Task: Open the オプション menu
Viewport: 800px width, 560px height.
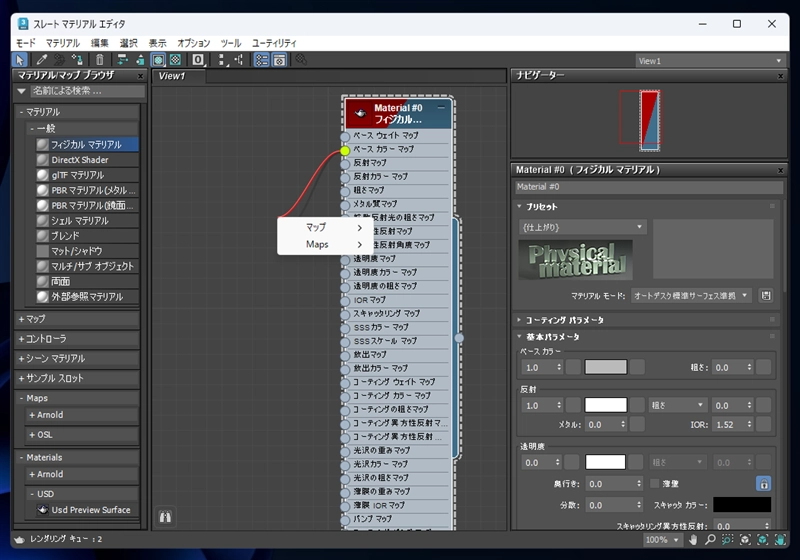Action: click(193, 43)
